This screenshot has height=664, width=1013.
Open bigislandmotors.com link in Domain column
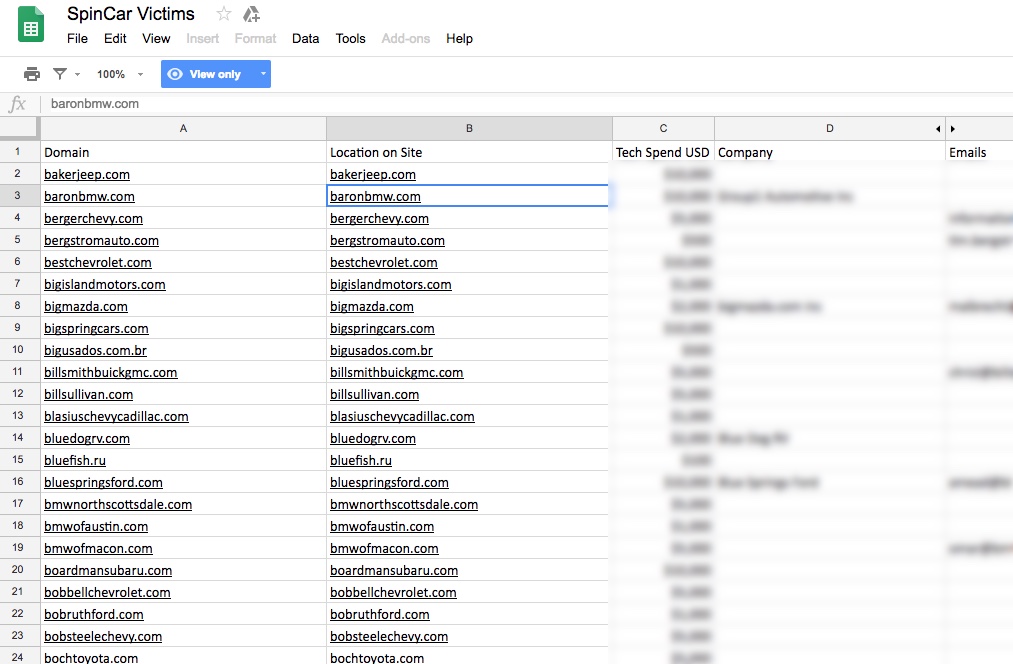[x=105, y=284]
